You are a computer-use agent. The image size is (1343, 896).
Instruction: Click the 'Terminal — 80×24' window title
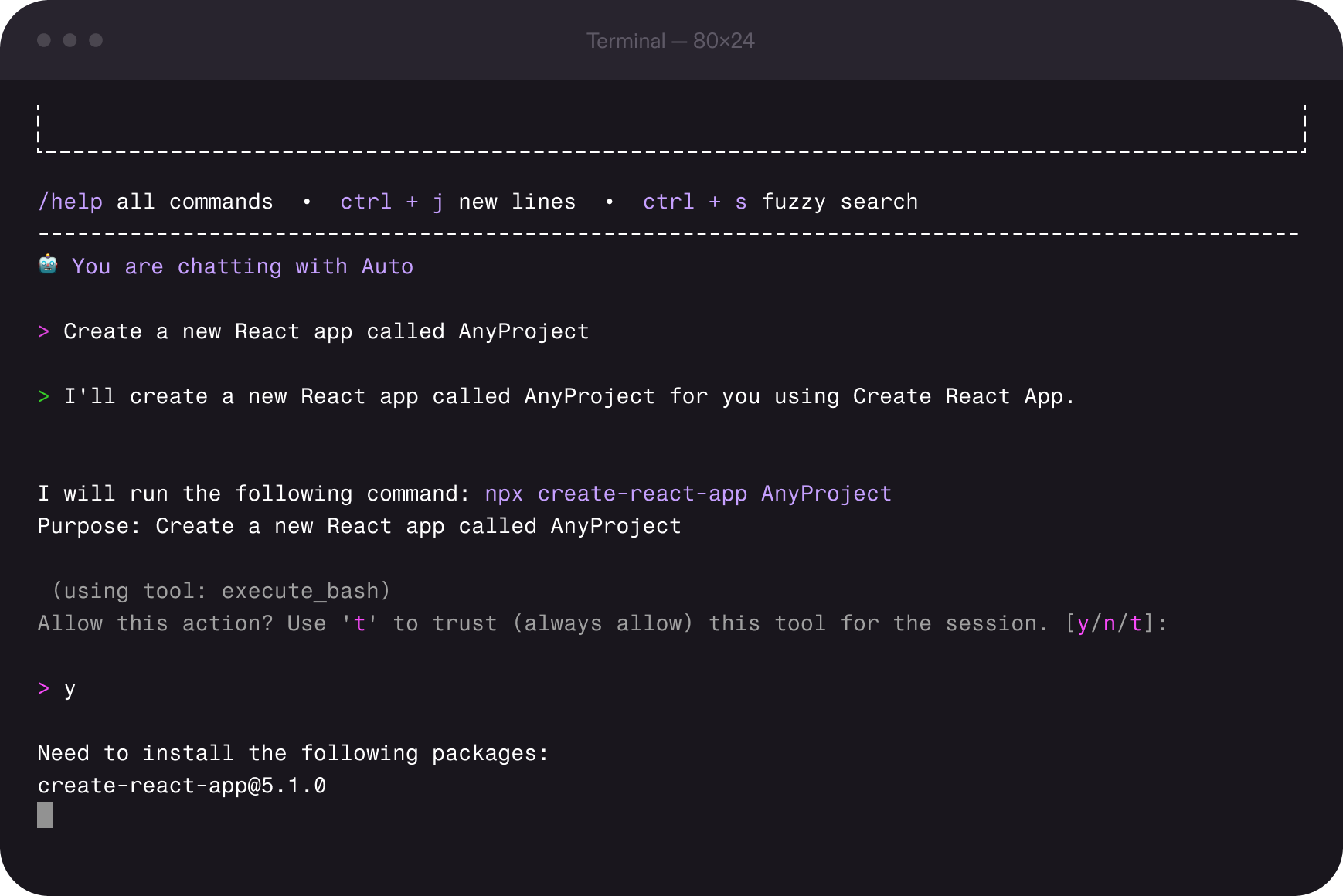tap(670, 41)
